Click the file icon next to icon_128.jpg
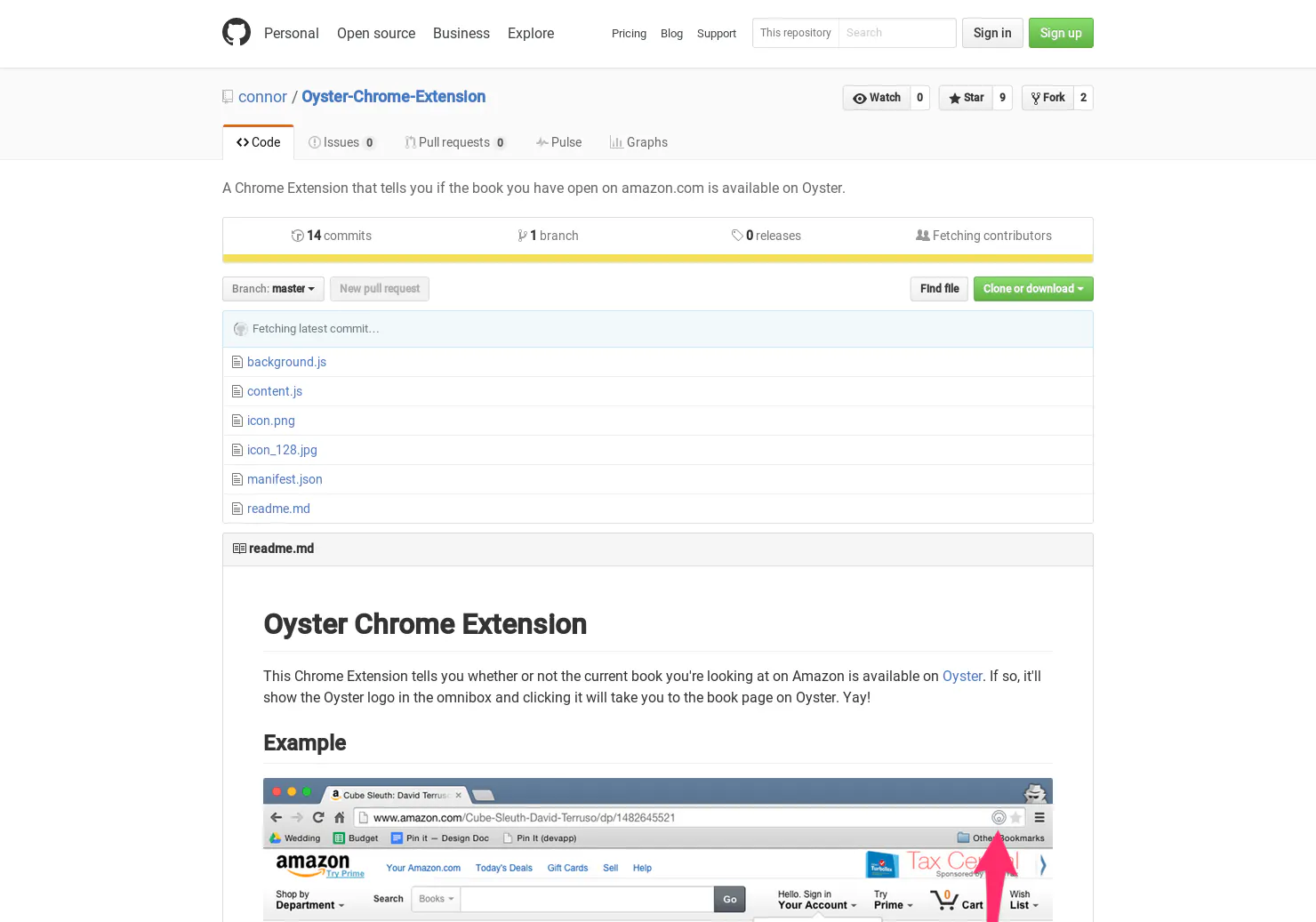The image size is (1316, 922). coord(237,450)
